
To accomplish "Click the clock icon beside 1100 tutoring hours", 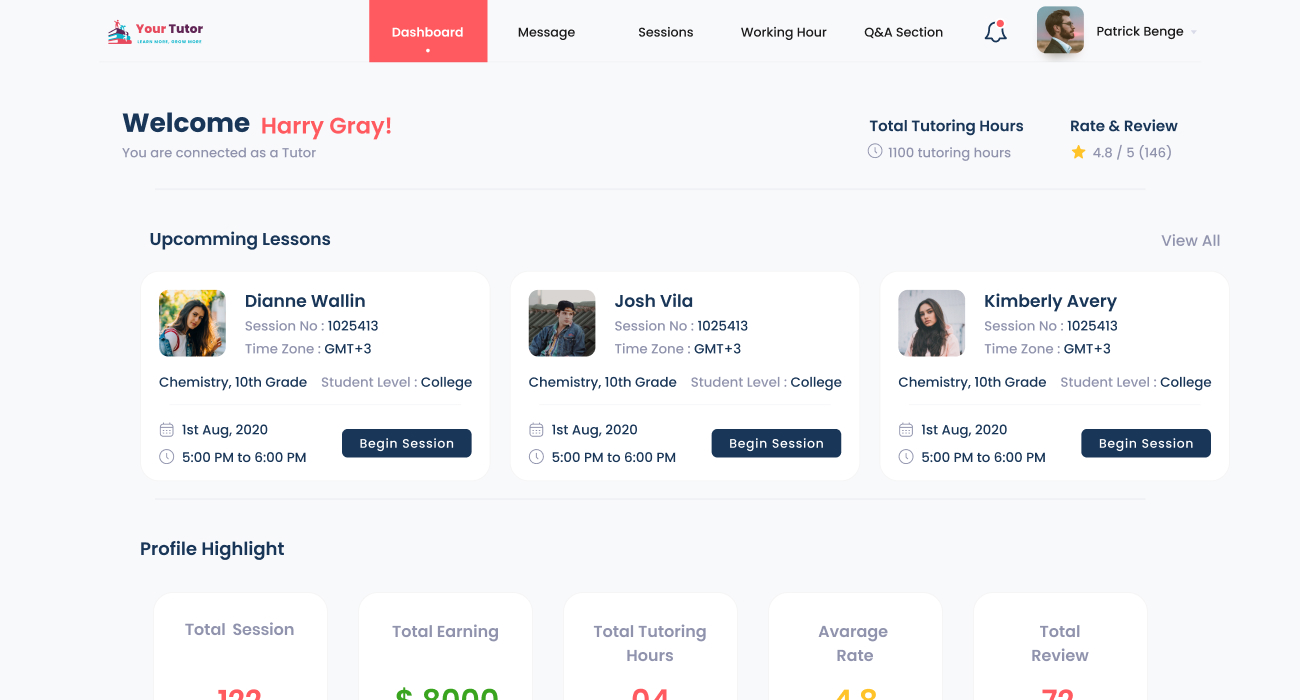I will (875, 152).
